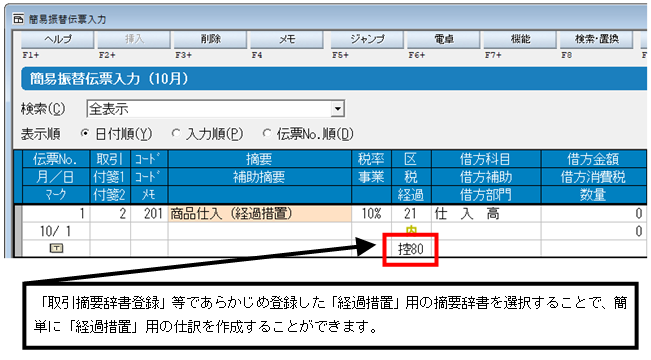Select the 商品仕入（経過措置） summary cell
The height and width of the screenshot is (360, 651).
click(259, 214)
